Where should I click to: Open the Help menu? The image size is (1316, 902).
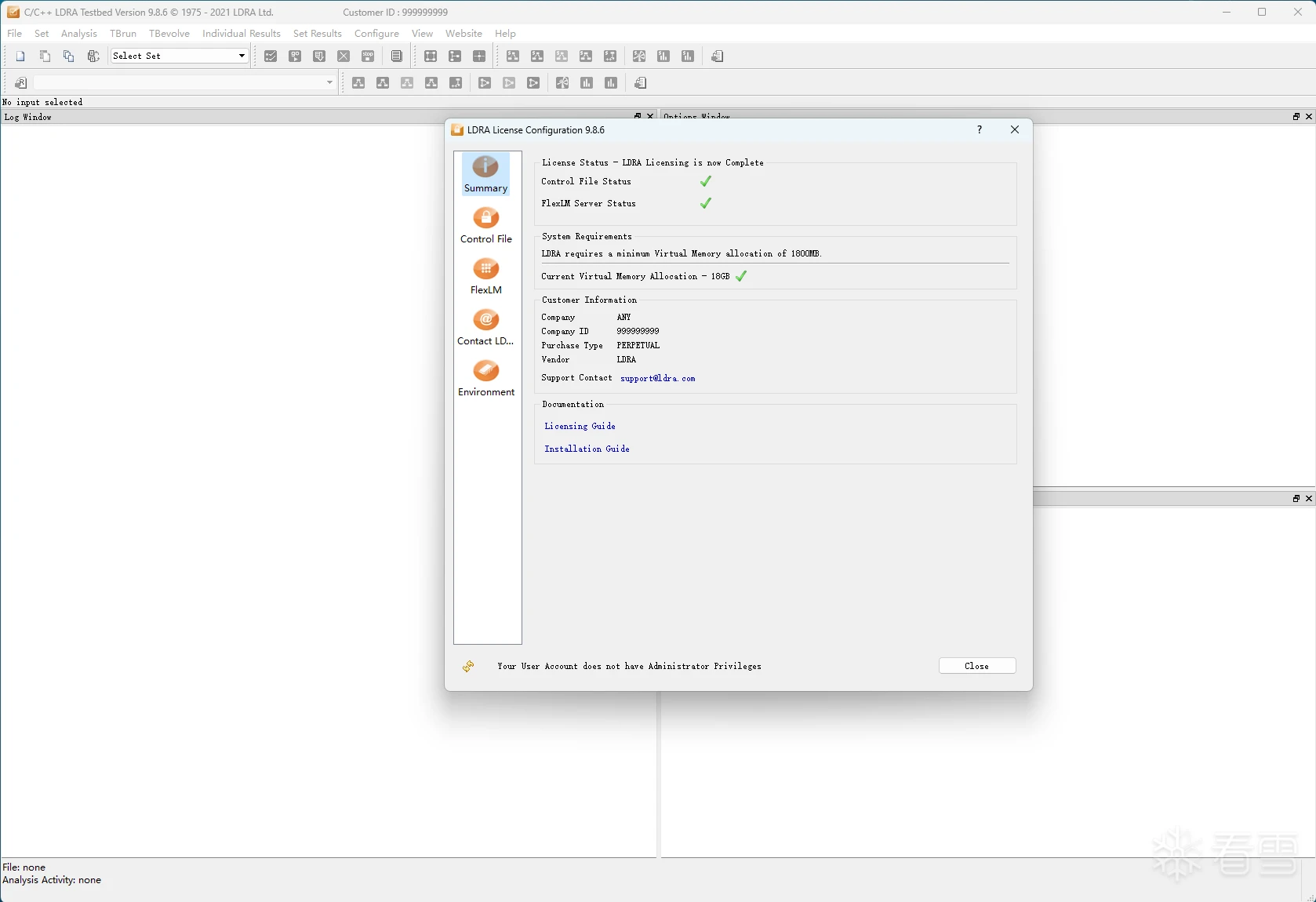click(x=505, y=34)
